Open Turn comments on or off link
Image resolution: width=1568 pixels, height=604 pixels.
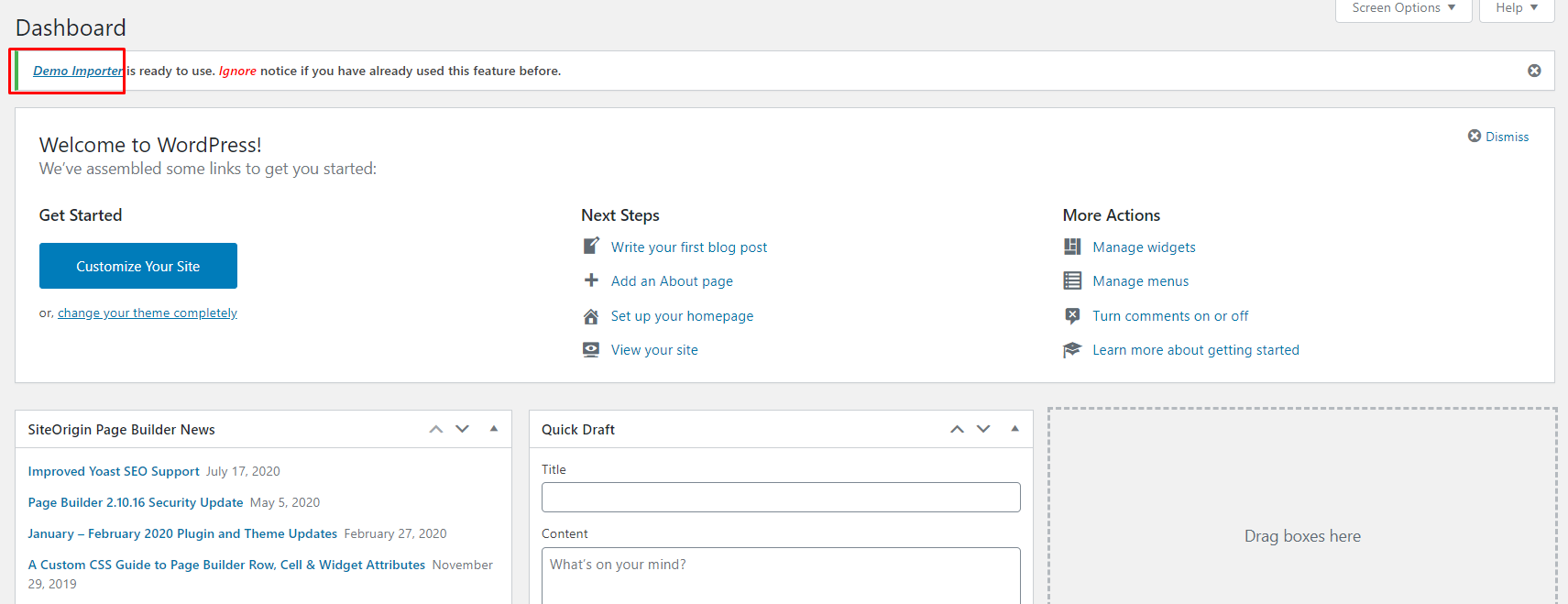point(1170,316)
